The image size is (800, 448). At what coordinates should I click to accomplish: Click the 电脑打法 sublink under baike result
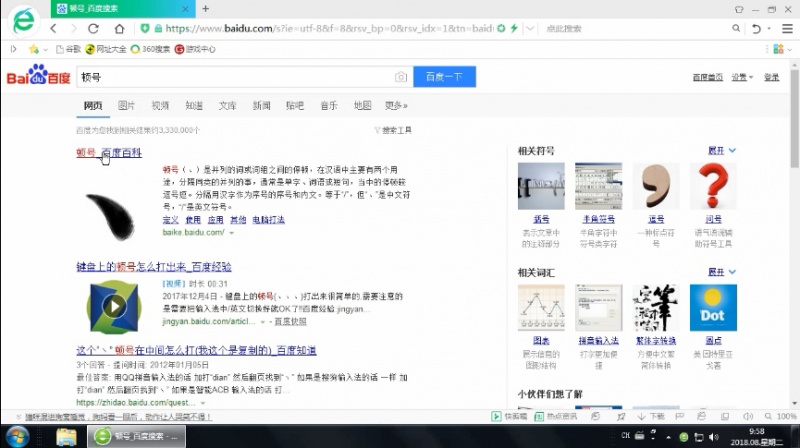point(268,220)
